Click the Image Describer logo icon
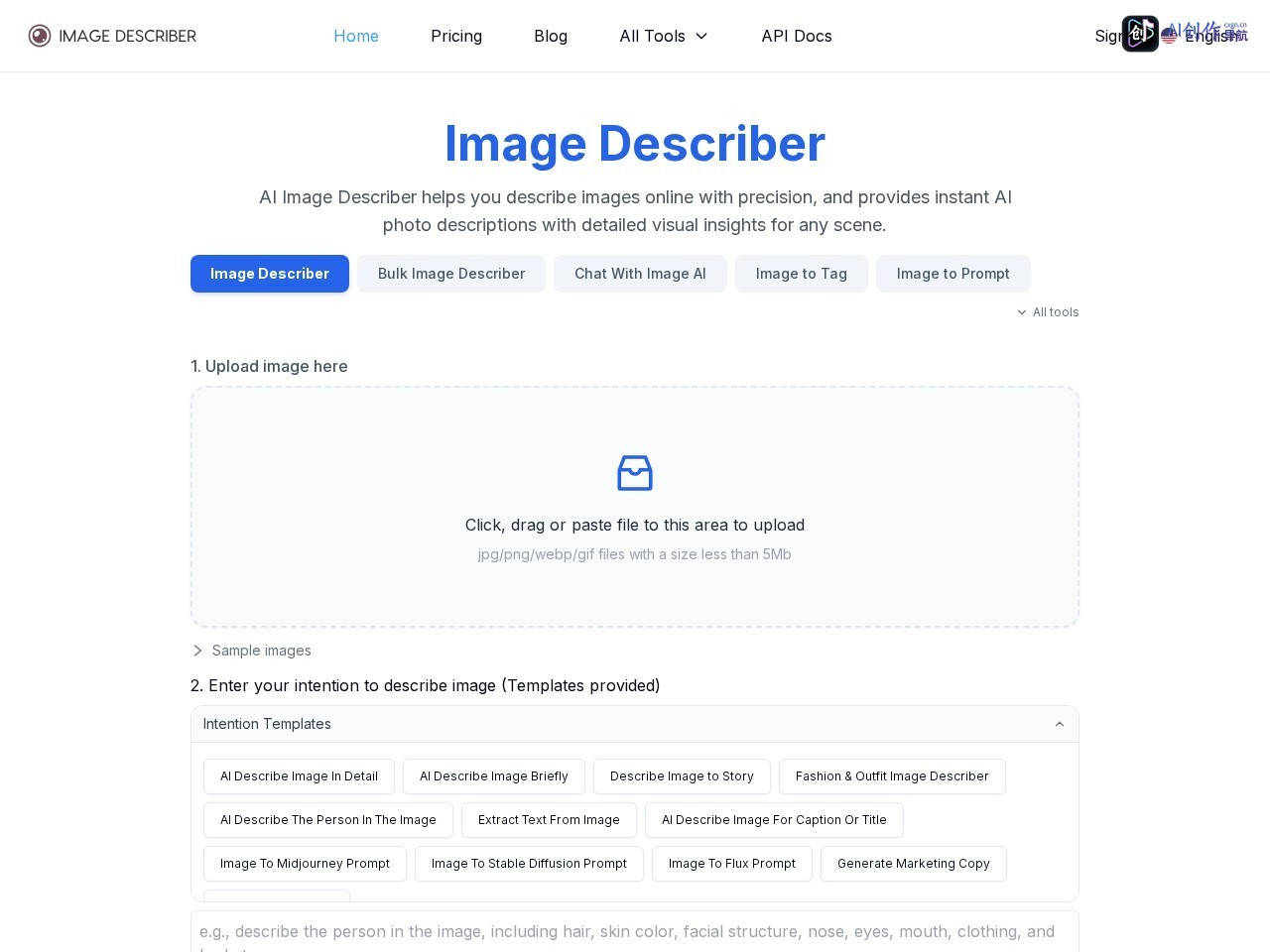This screenshot has height=952, width=1270. (40, 36)
